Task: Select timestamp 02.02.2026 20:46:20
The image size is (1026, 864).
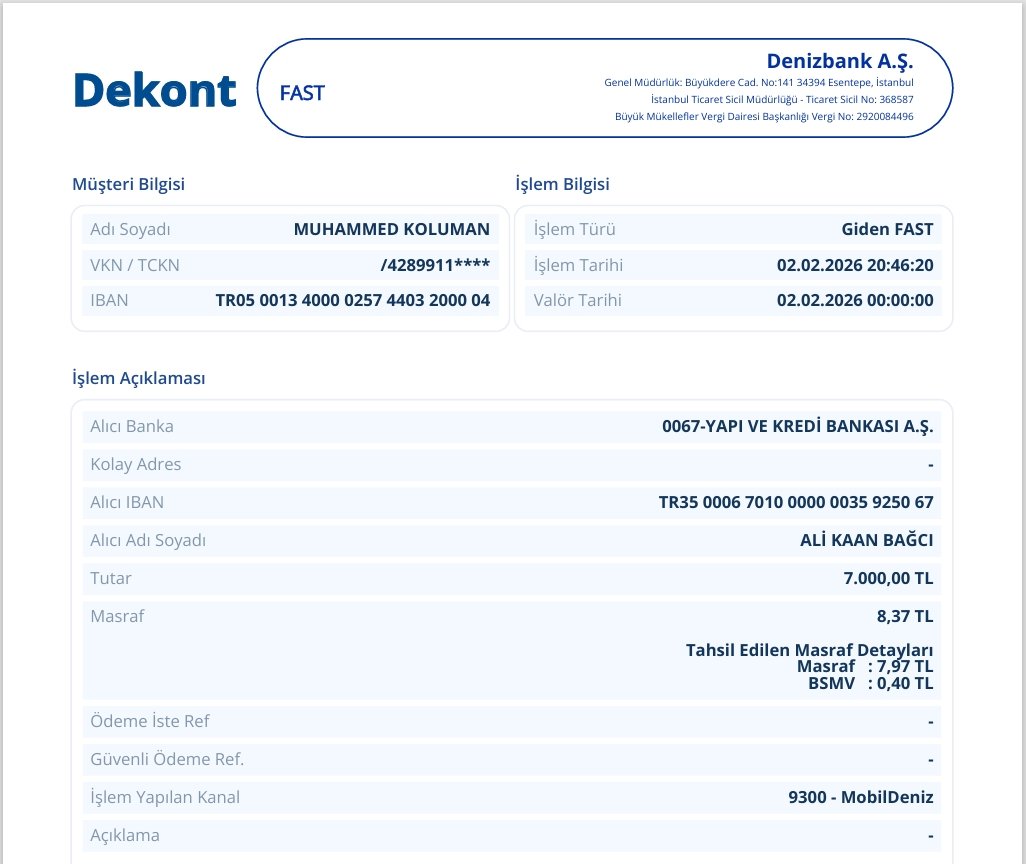Action: coord(855,265)
